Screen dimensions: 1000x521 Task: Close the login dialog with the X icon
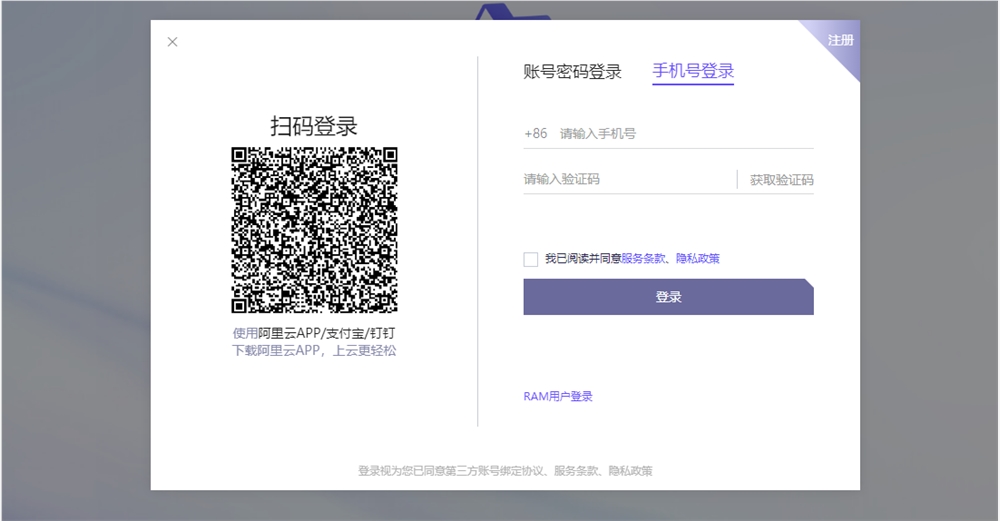(x=172, y=42)
